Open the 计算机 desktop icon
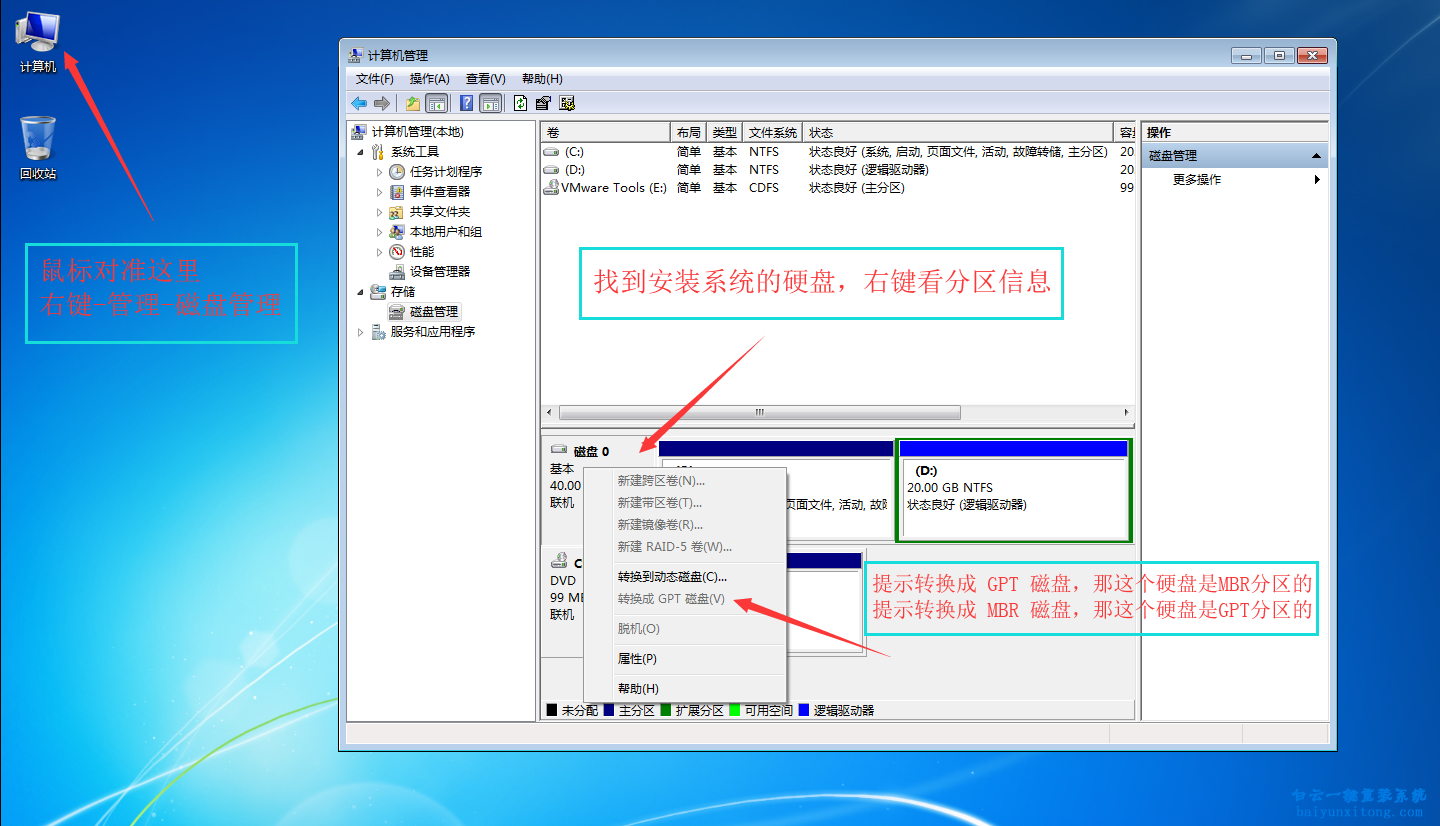 [x=36, y=30]
